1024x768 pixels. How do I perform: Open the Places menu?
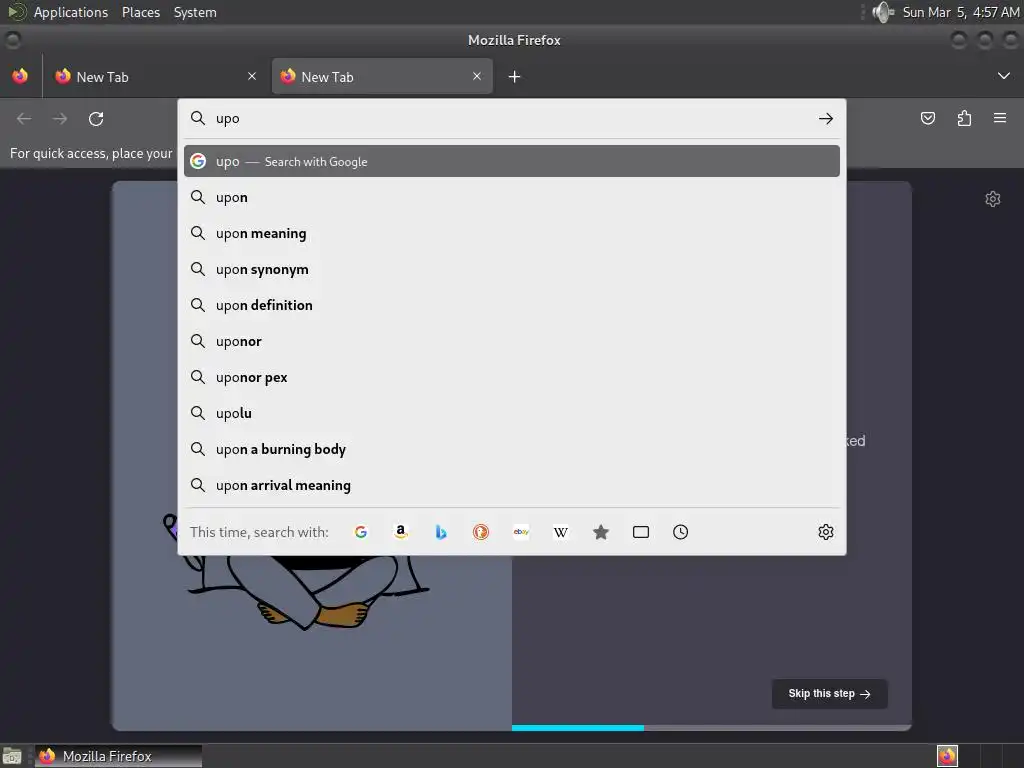[x=141, y=12]
